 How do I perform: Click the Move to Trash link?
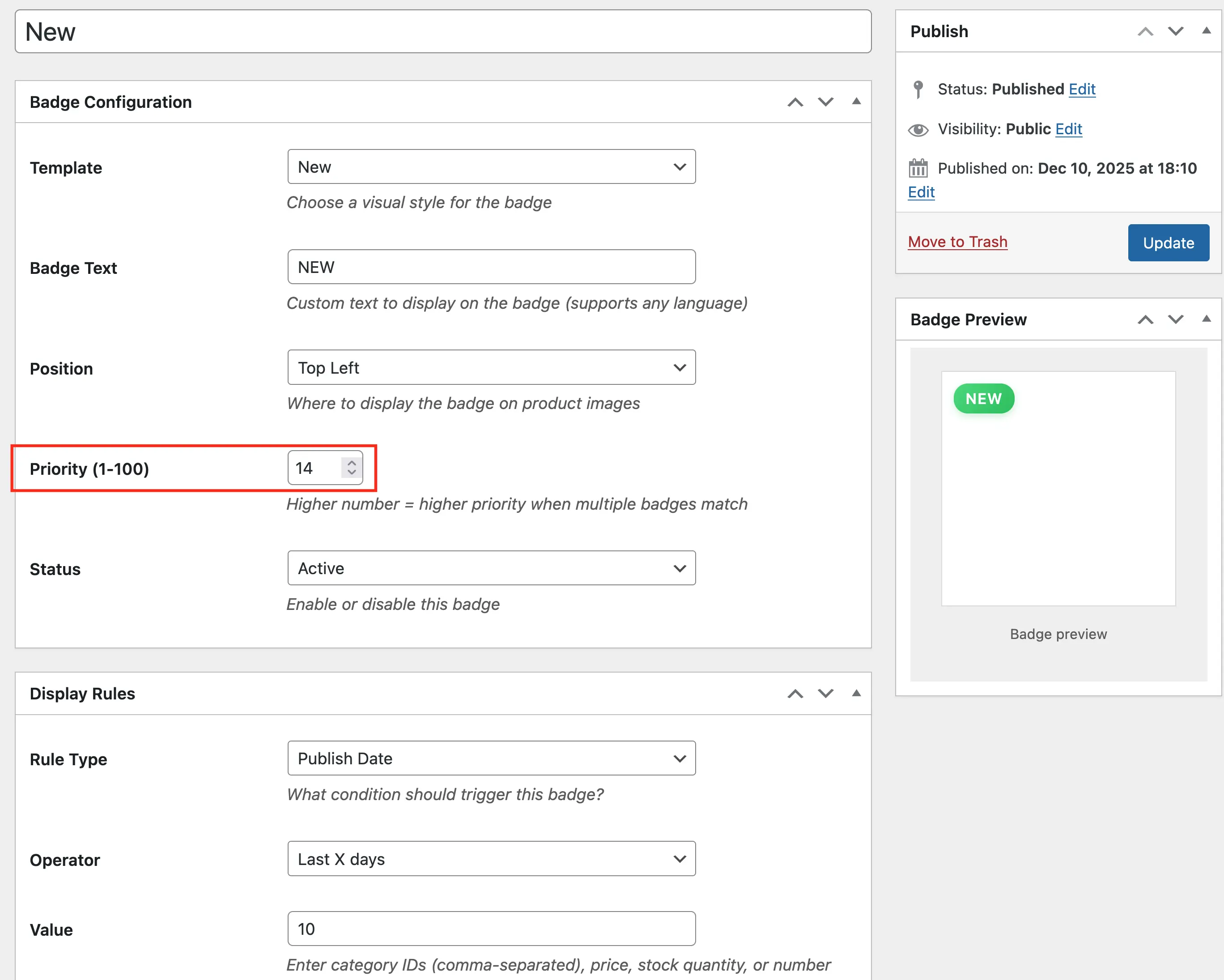coord(957,242)
